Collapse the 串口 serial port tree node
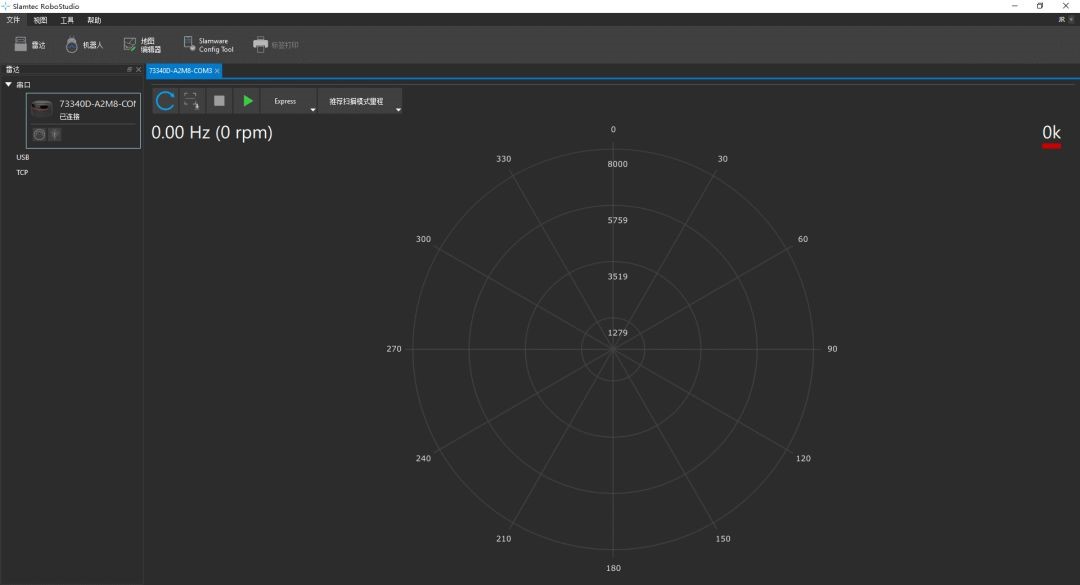1080x585 pixels. pos(9,85)
